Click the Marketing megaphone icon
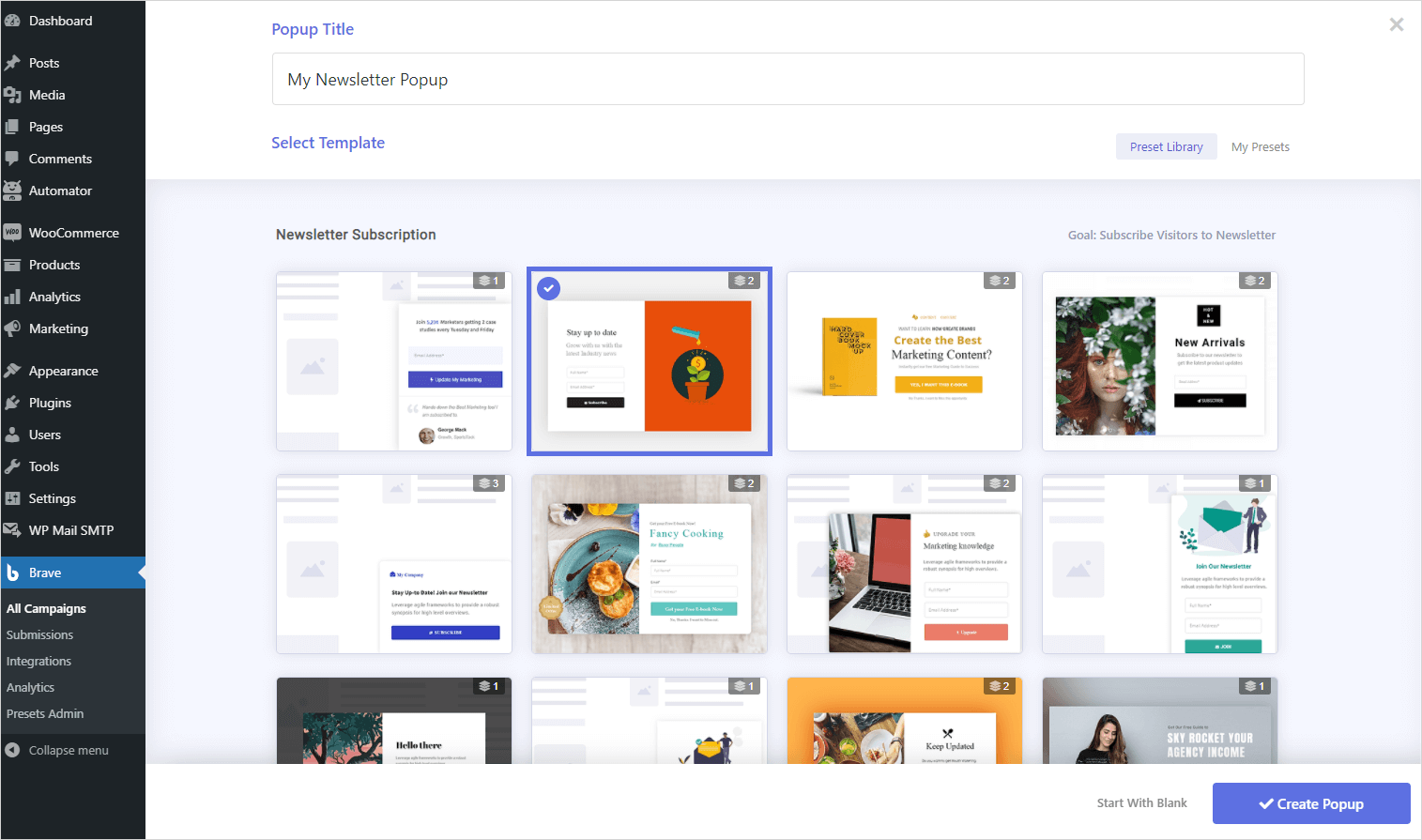The image size is (1422, 840). 12,328
